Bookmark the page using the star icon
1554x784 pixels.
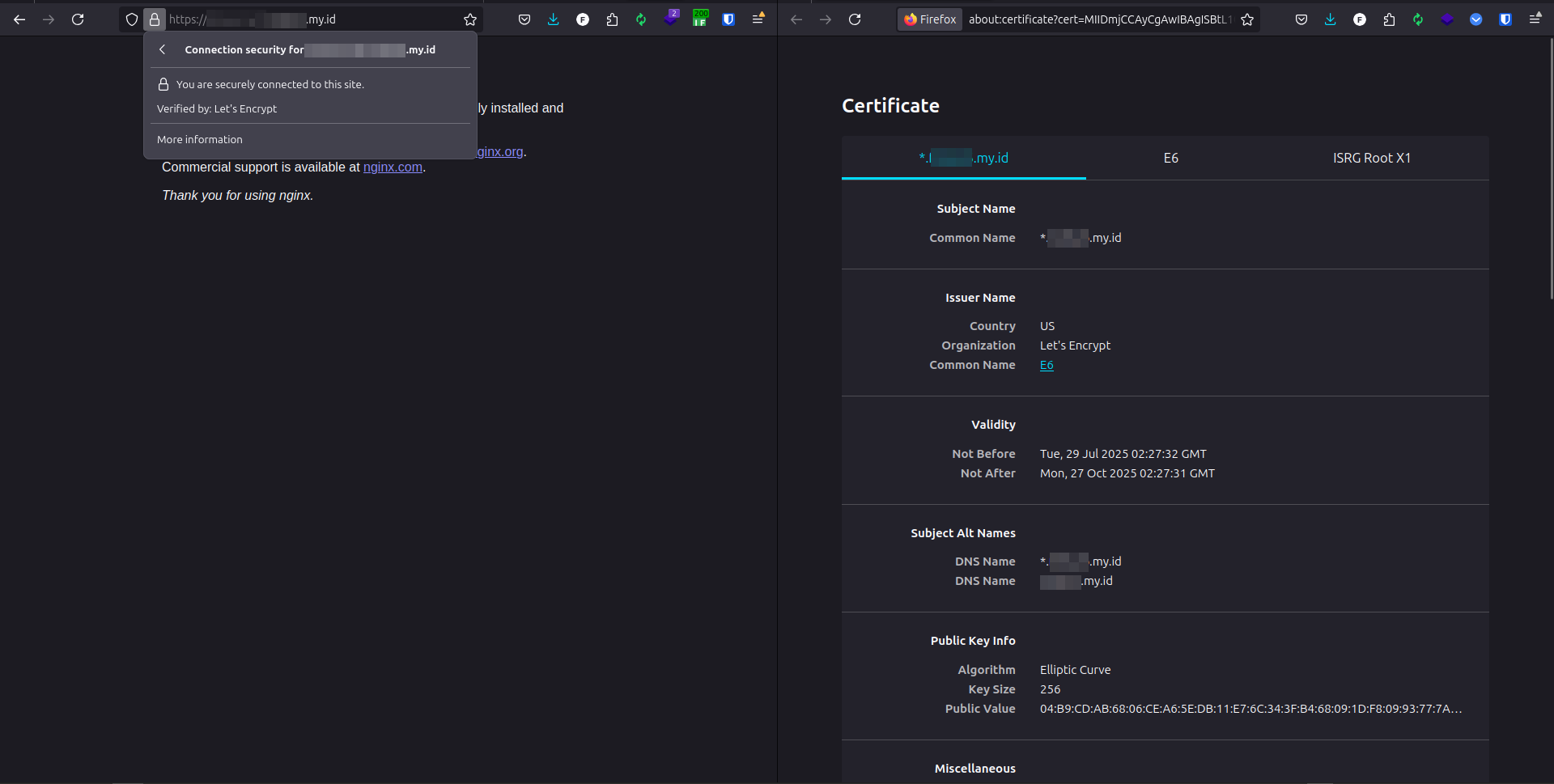click(x=470, y=19)
